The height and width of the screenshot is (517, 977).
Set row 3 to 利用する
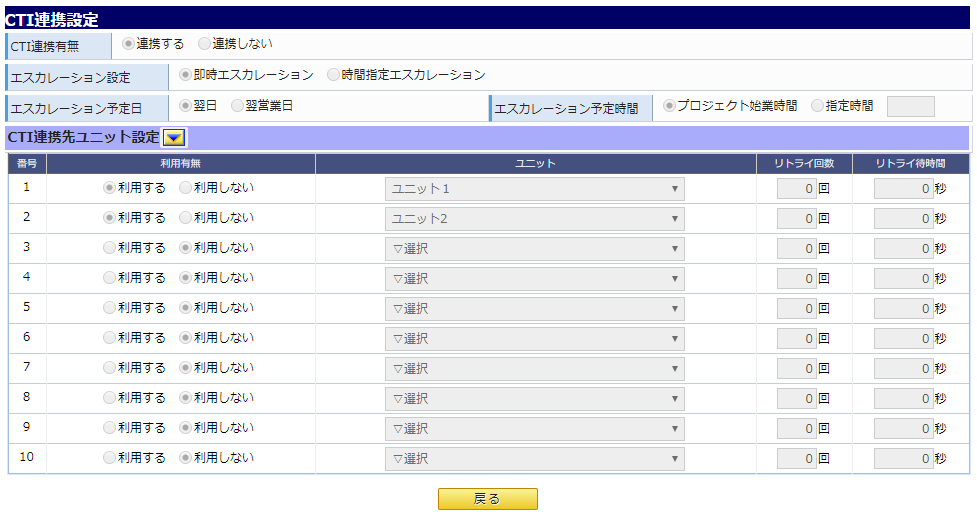[x=109, y=247]
